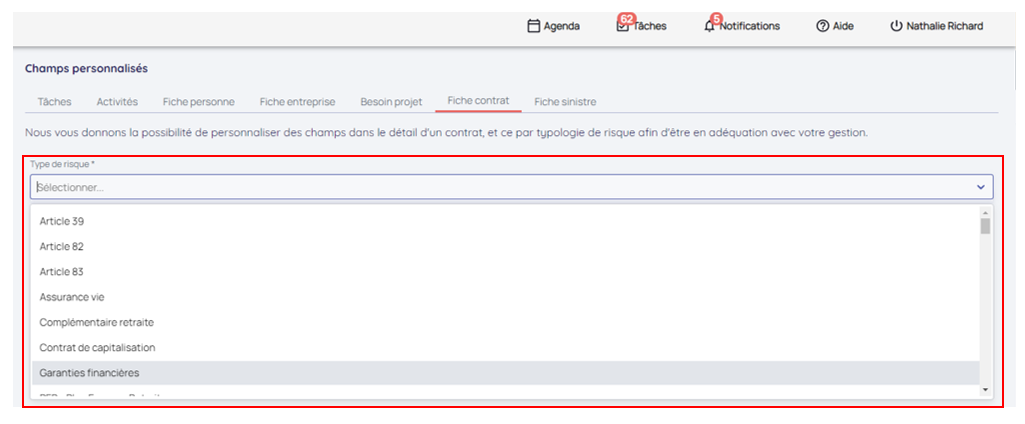This screenshot has width=1025, height=424.
Task: Click the Notifications bell icon
Action: pyautogui.click(x=710, y=26)
